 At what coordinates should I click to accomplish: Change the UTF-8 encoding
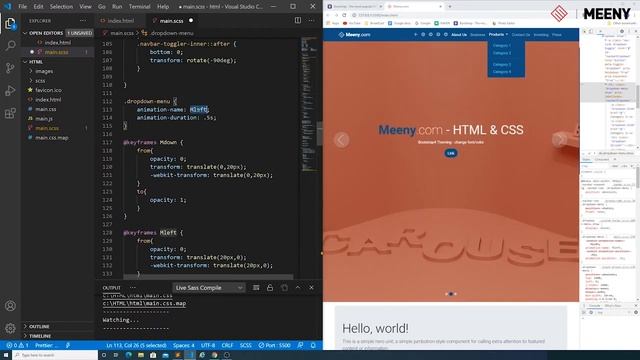pyautogui.click(x=208, y=345)
